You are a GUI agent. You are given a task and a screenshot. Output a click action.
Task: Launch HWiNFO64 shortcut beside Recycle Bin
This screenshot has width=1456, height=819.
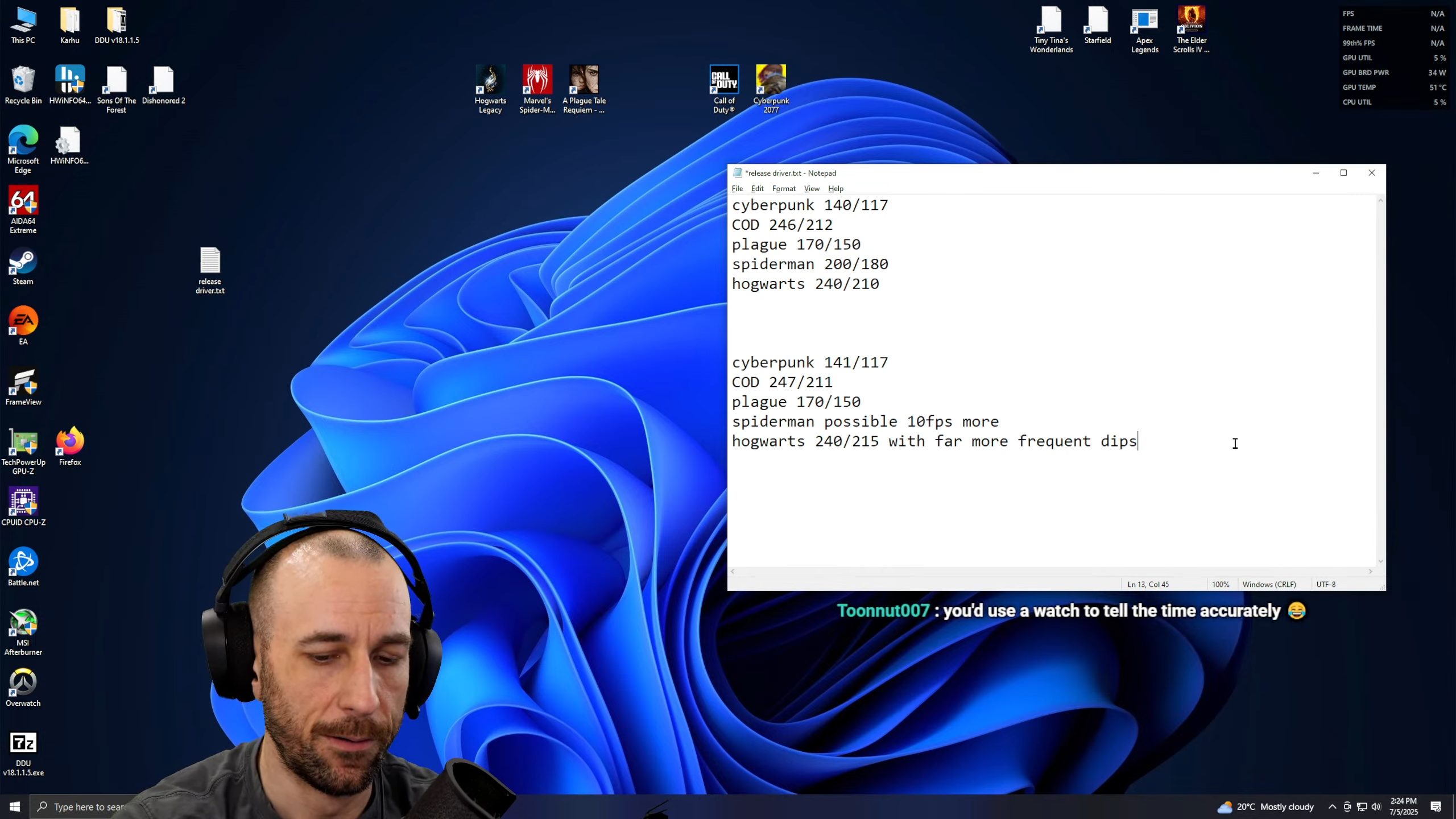pyautogui.click(x=70, y=85)
